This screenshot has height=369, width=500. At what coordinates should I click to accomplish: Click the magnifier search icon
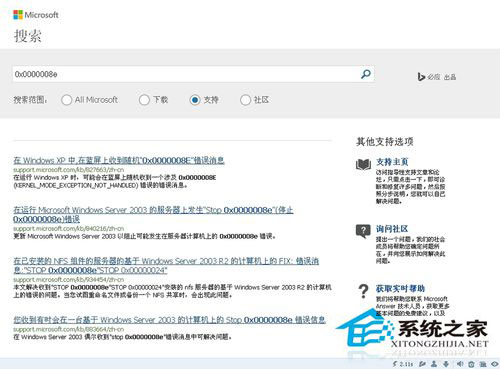click(366, 74)
